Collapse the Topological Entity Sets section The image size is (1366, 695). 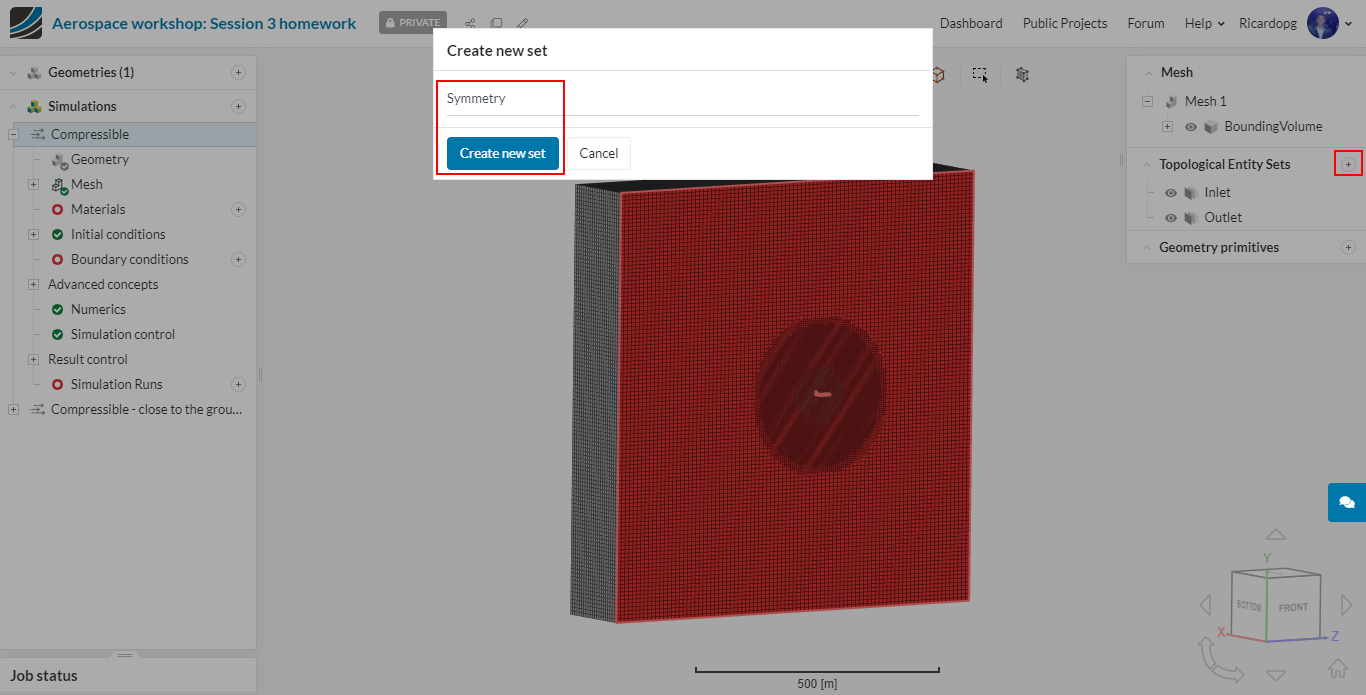click(x=1147, y=165)
